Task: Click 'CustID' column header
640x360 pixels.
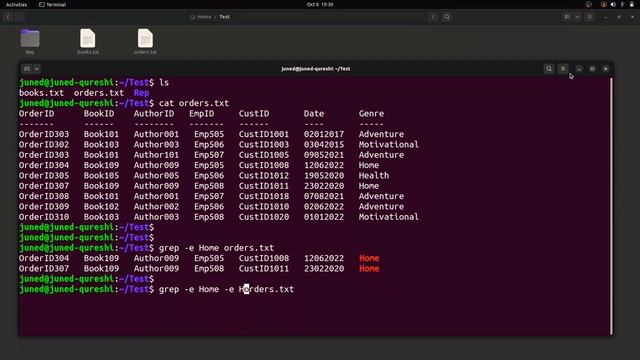Action: (x=254, y=113)
